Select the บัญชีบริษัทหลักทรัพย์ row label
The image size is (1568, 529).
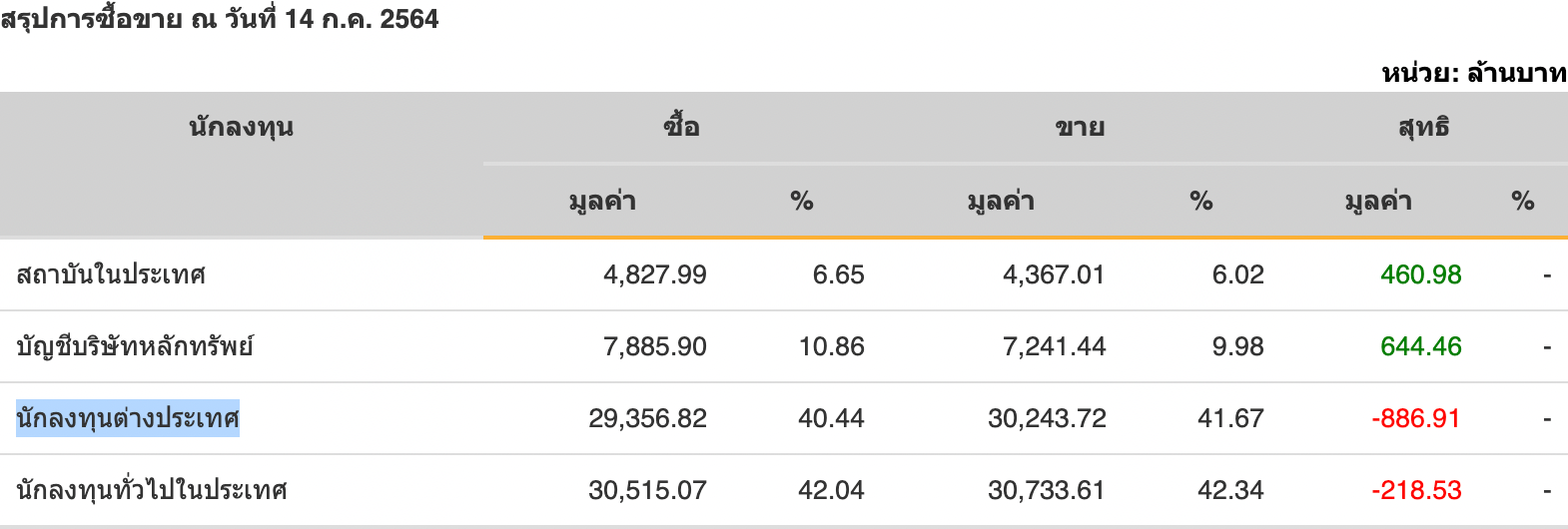[135, 346]
